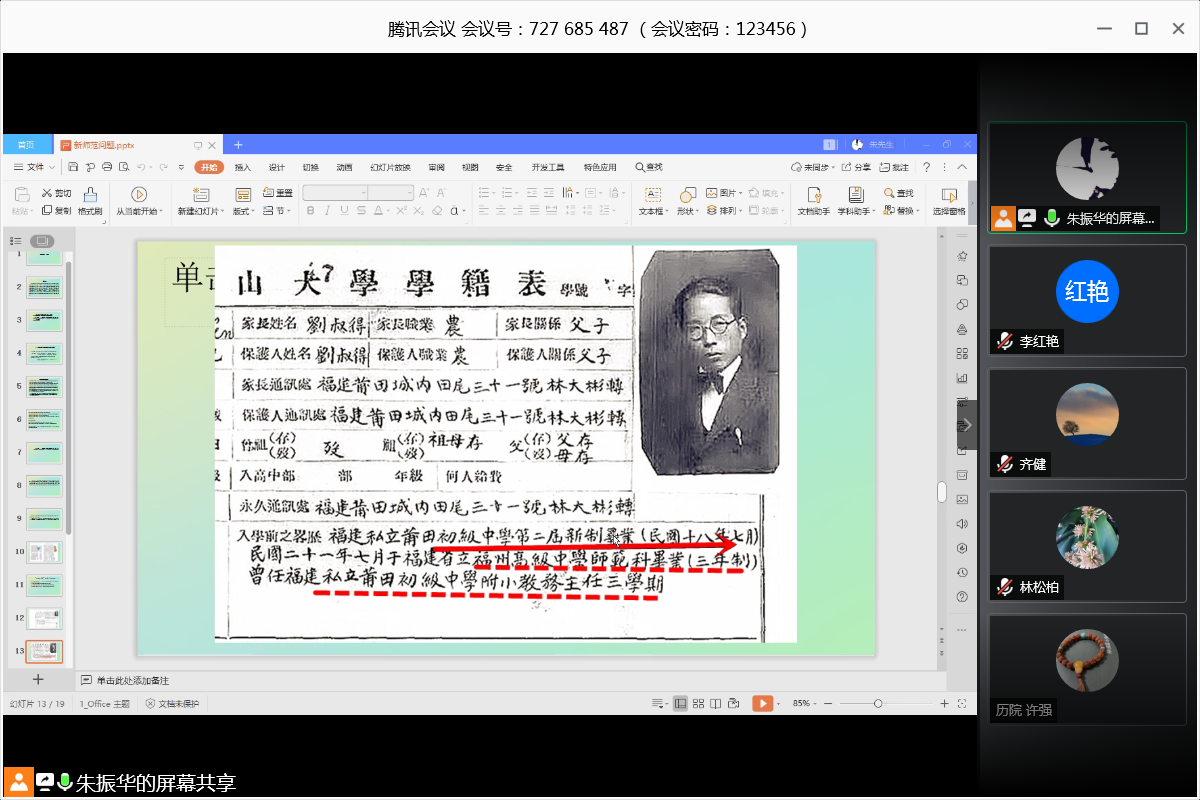
Task: Click the 分享 share button
Action: (x=856, y=167)
